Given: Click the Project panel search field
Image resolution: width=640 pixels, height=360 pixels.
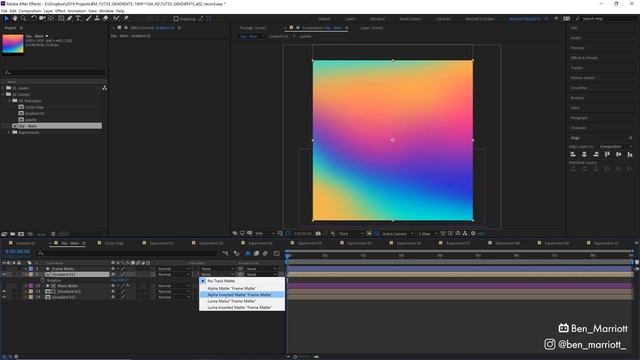Looking at the screenshot, I should coord(54,73).
